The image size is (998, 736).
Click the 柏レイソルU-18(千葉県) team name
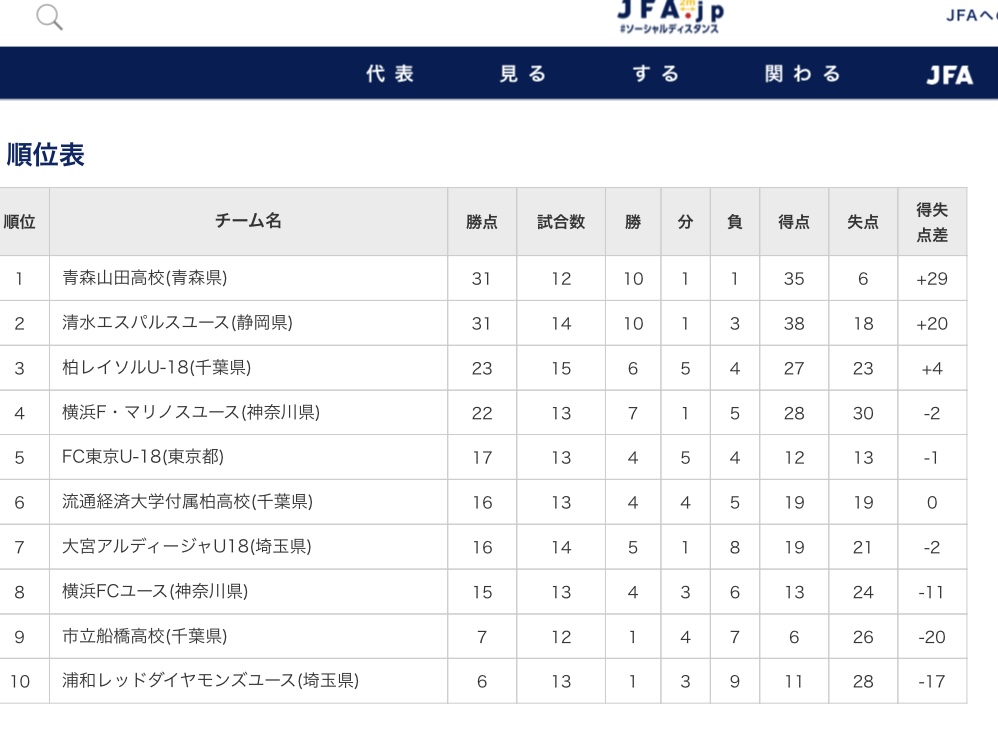coord(156,368)
